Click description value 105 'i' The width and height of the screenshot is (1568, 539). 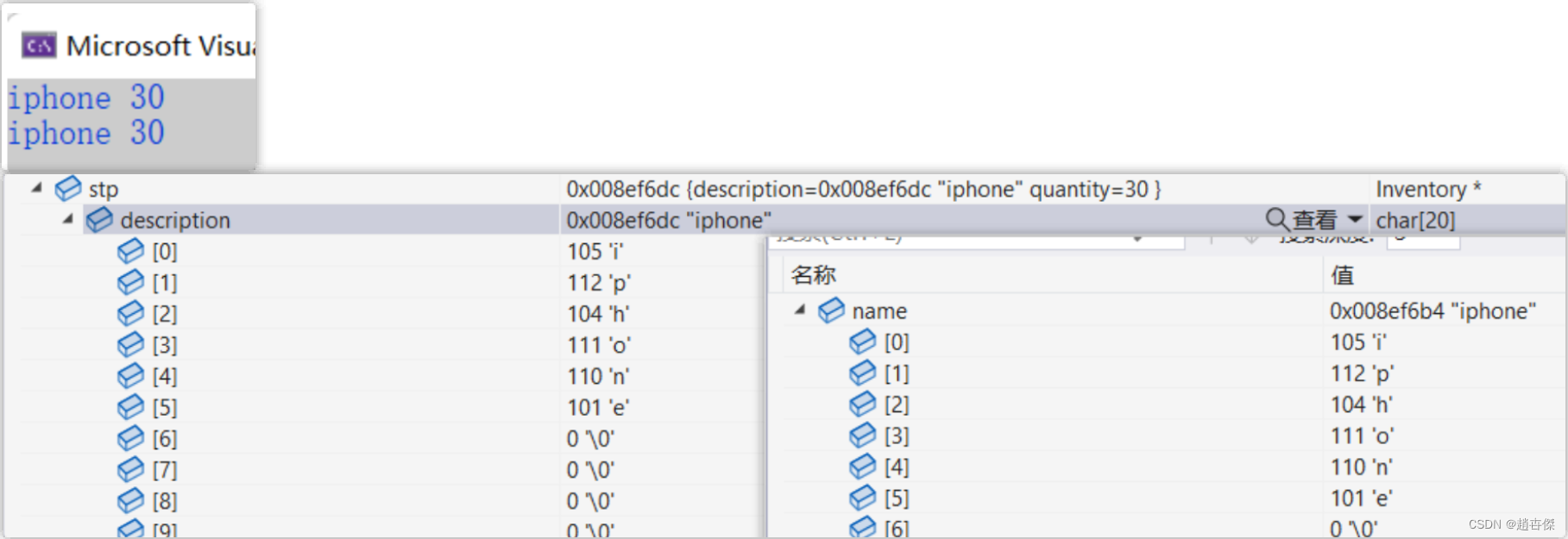pyautogui.click(x=595, y=251)
